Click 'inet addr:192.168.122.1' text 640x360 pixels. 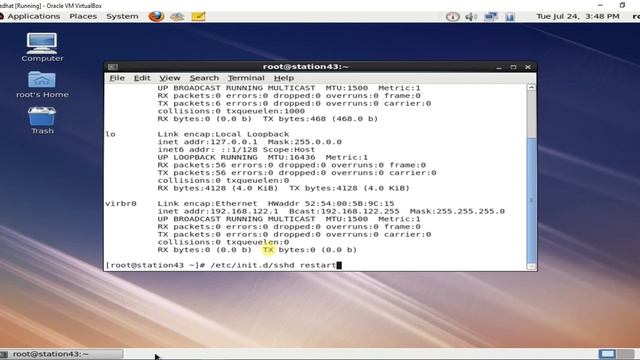pyautogui.click(x=218, y=211)
